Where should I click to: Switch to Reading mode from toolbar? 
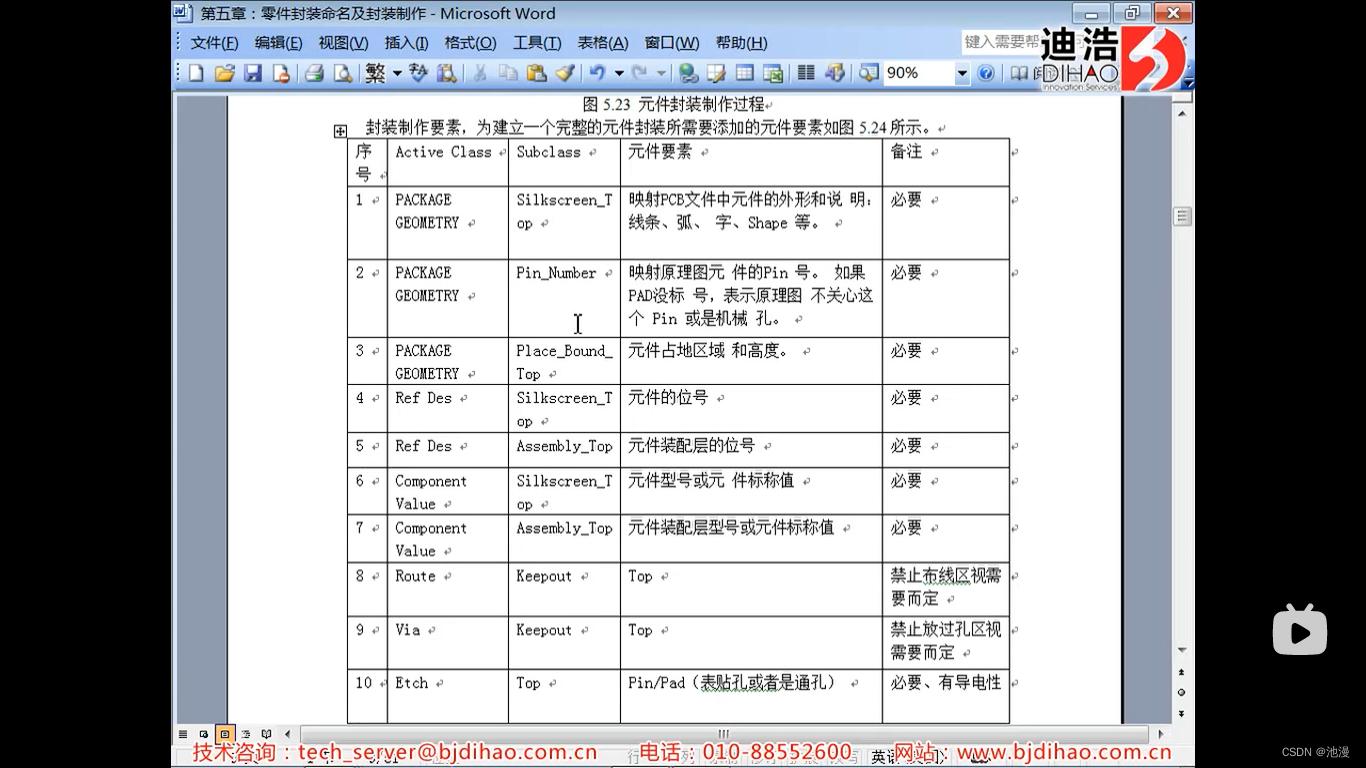pyautogui.click(x=1018, y=73)
